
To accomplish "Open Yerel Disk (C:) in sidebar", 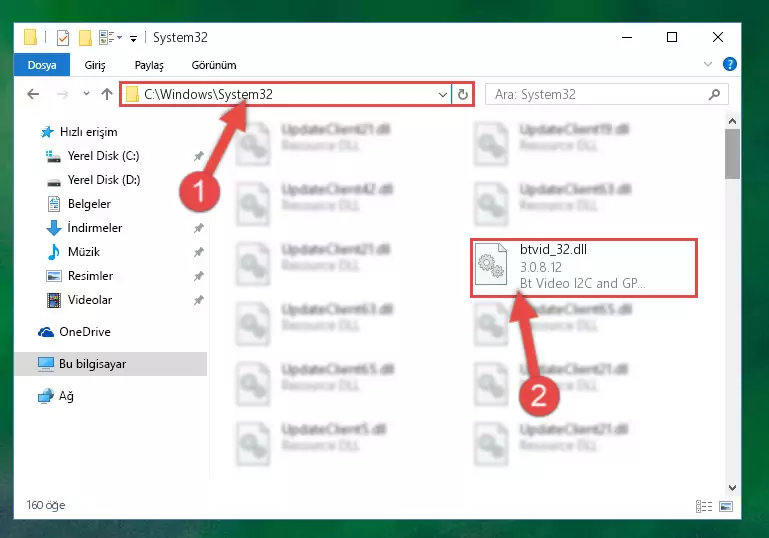I will (x=103, y=156).
